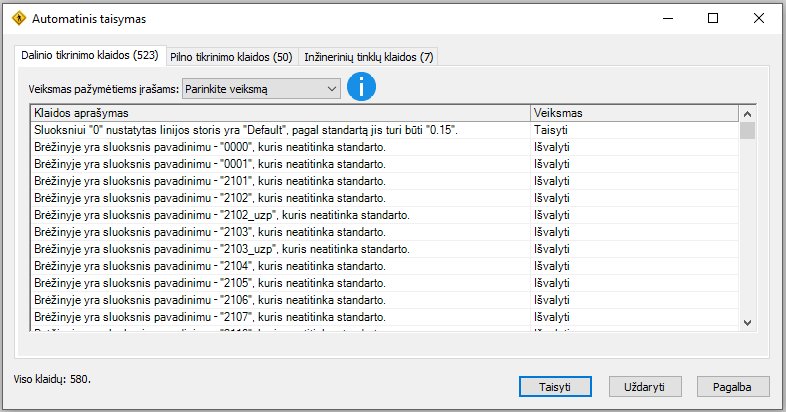786x412 pixels.
Task: Click the scrollbar down arrow
Action: (x=747, y=323)
